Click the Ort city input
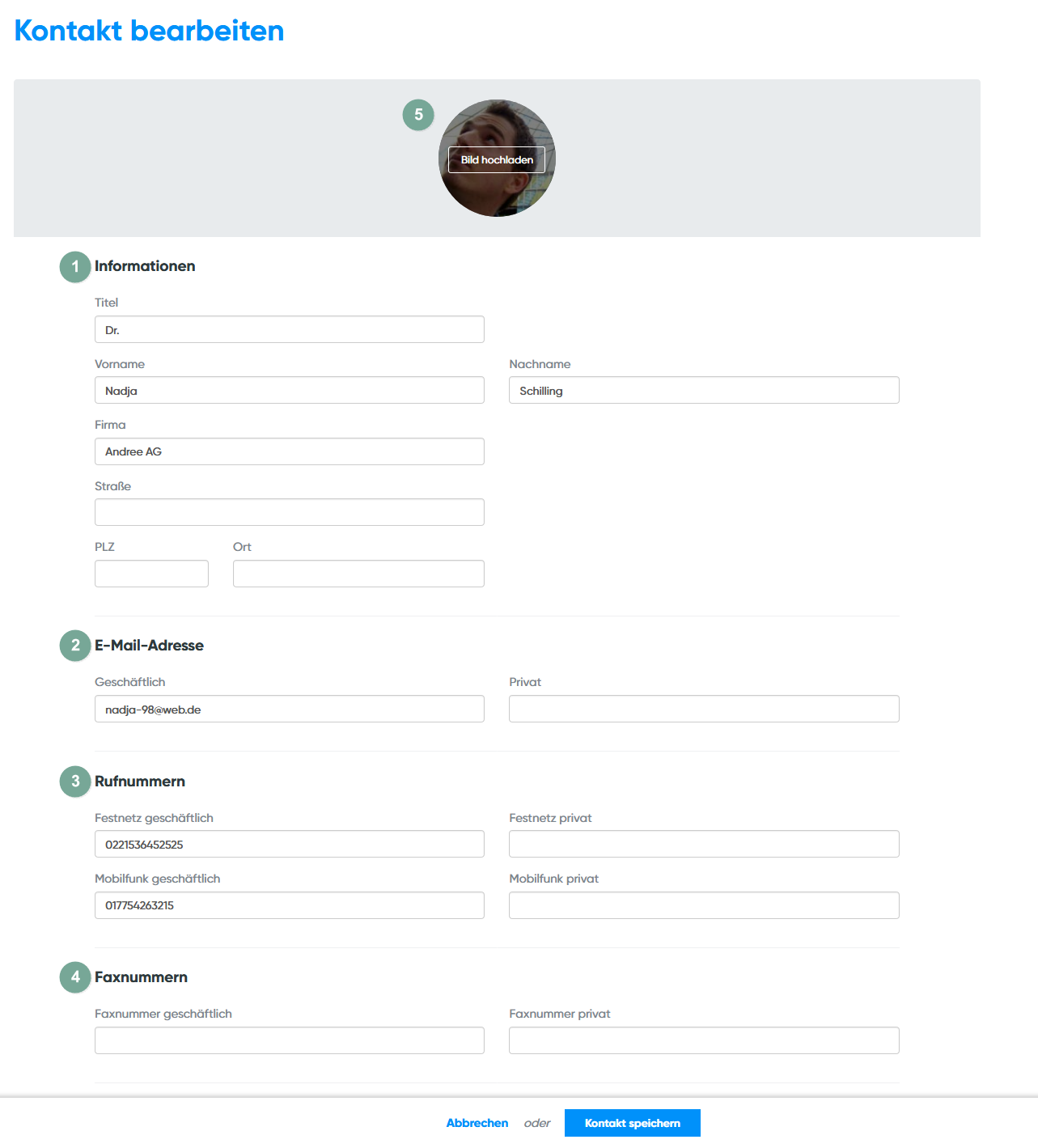The height and width of the screenshot is (1148, 1038). [358, 574]
